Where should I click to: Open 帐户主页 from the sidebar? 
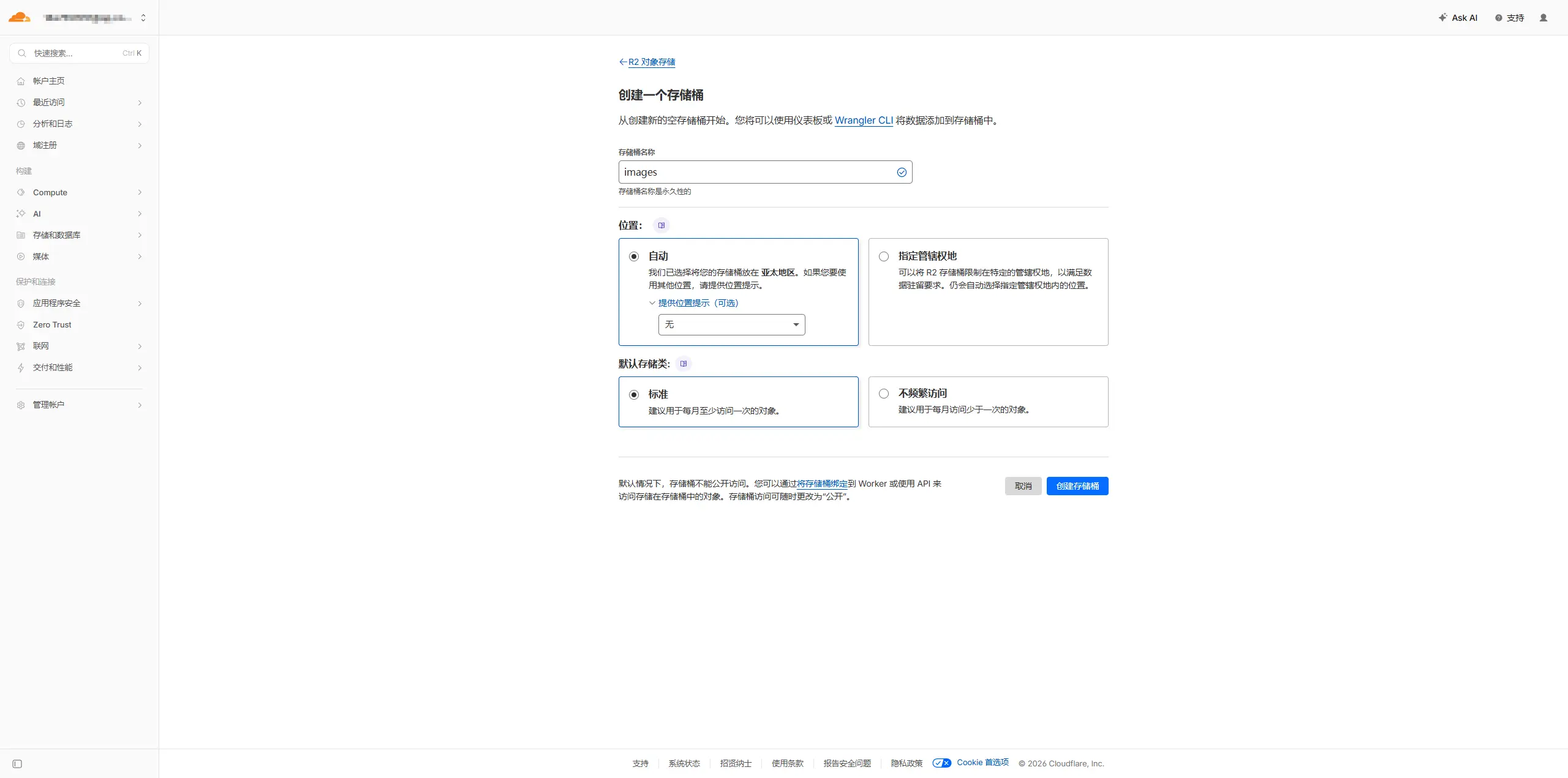click(48, 81)
